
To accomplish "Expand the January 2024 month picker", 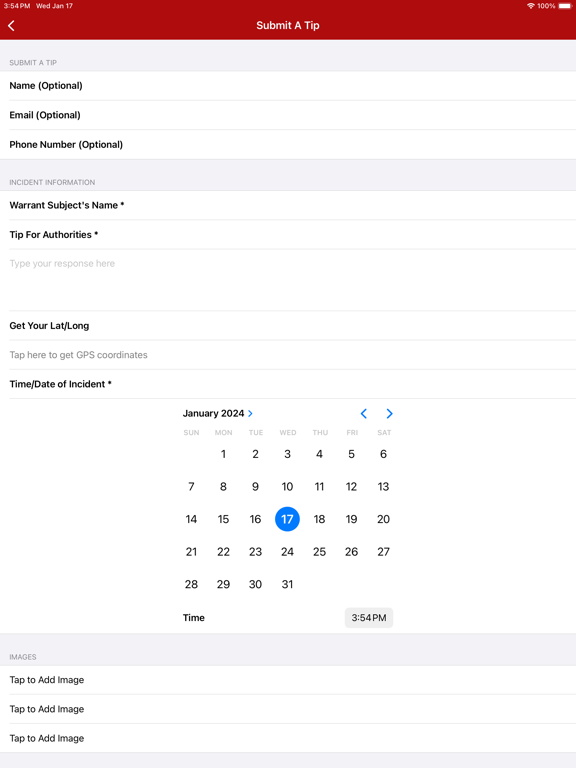I will coord(218,413).
